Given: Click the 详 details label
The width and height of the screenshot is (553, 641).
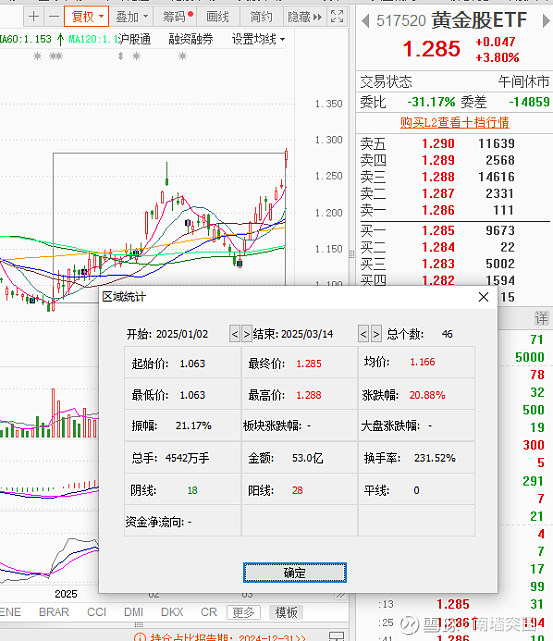Looking at the screenshot, I should click(x=542, y=318).
